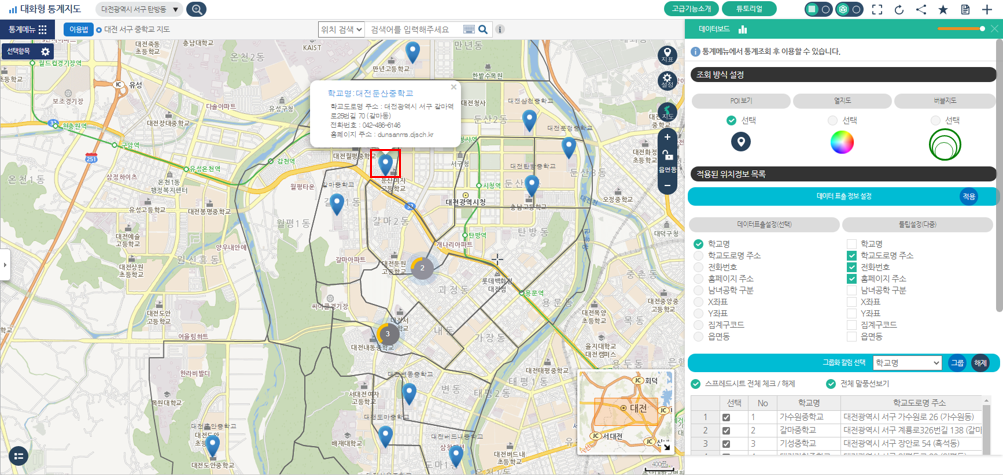Click the 튜토리얼 button
The width and height of the screenshot is (1003, 475).
[749, 9]
